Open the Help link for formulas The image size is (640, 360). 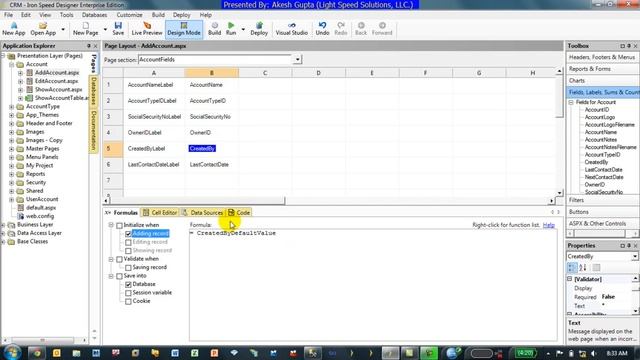(x=549, y=225)
